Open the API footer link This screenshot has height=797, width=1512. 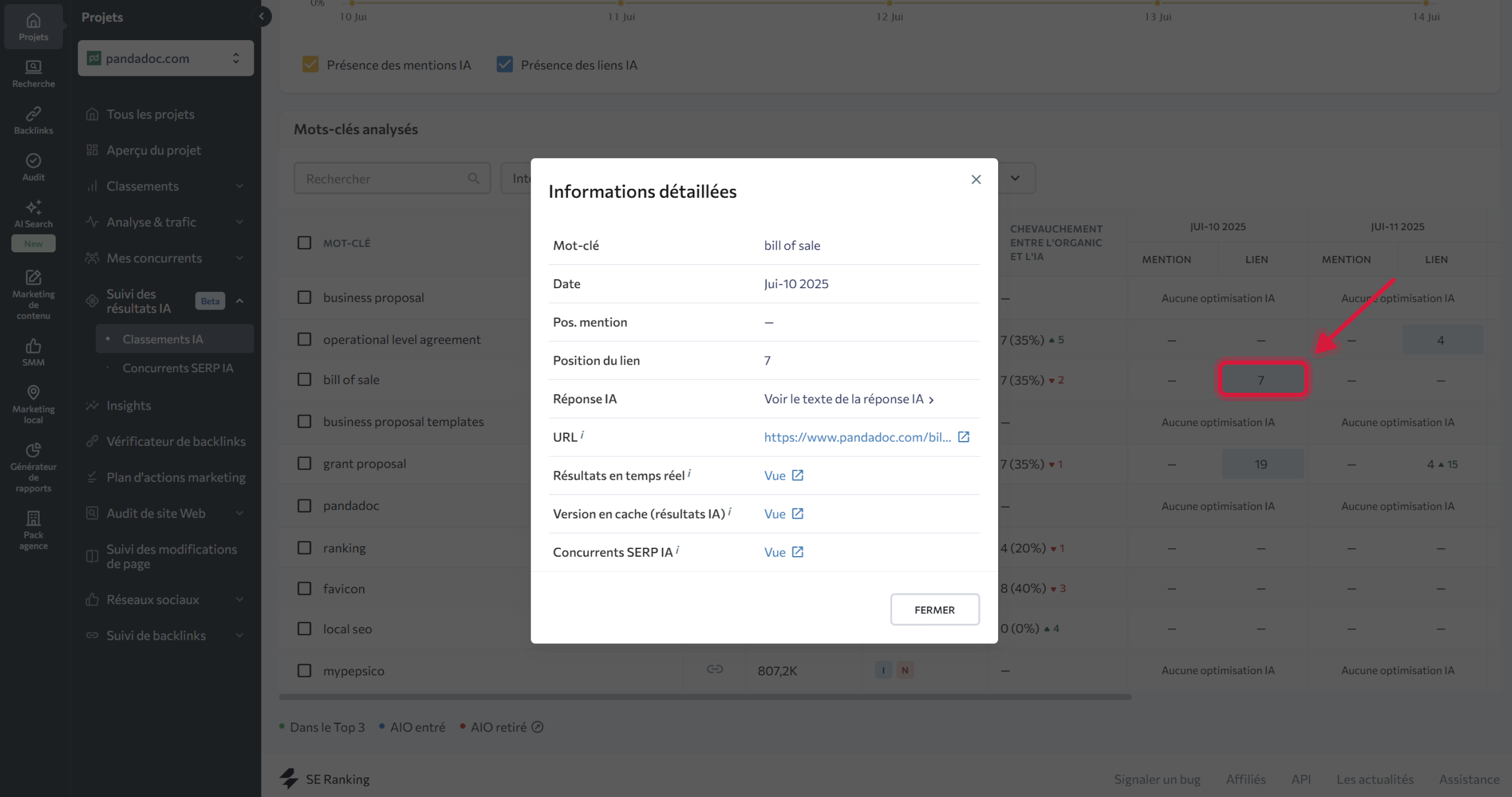coord(1301,779)
